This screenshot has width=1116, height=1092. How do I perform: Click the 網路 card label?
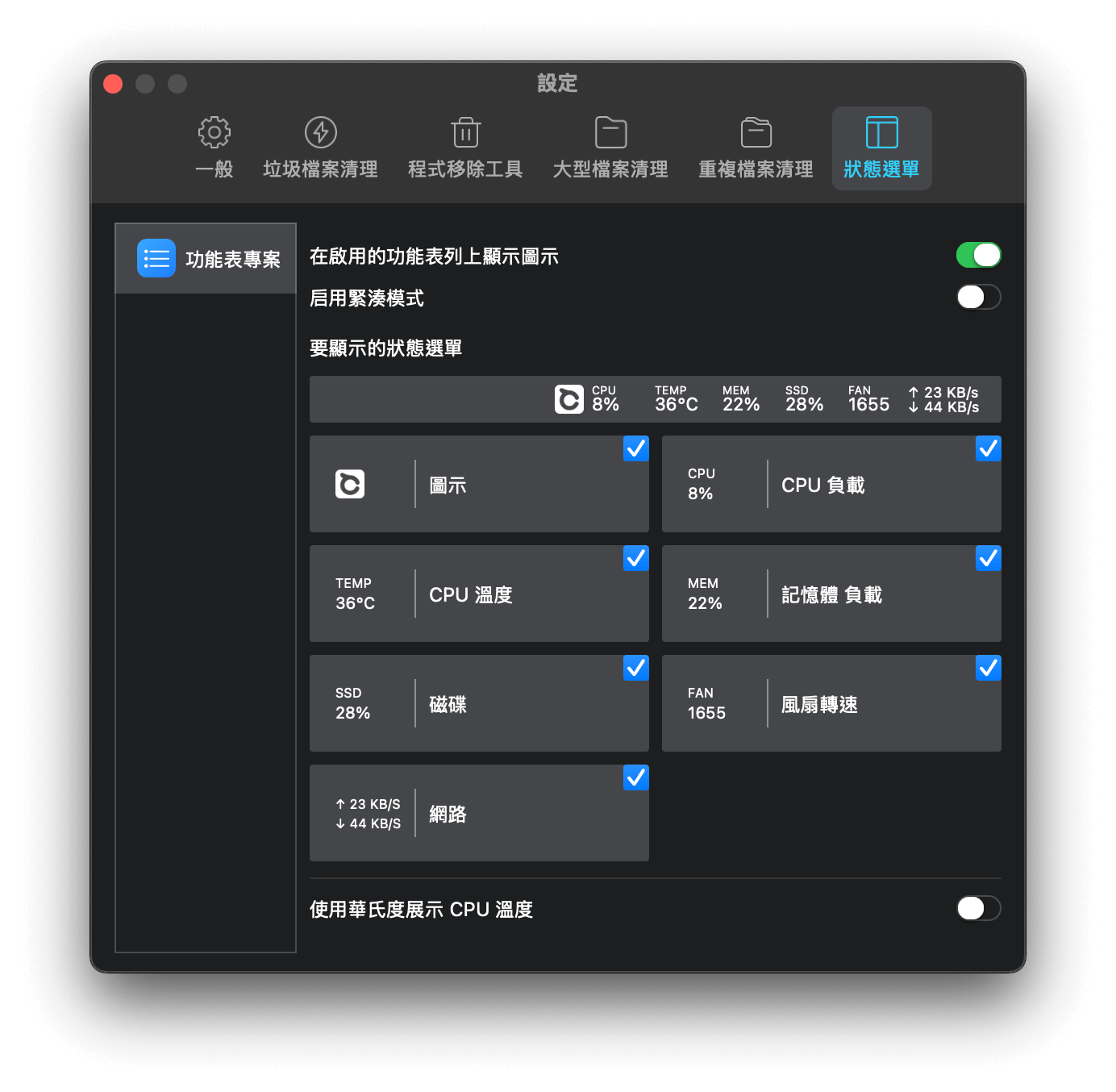tap(448, 815)
